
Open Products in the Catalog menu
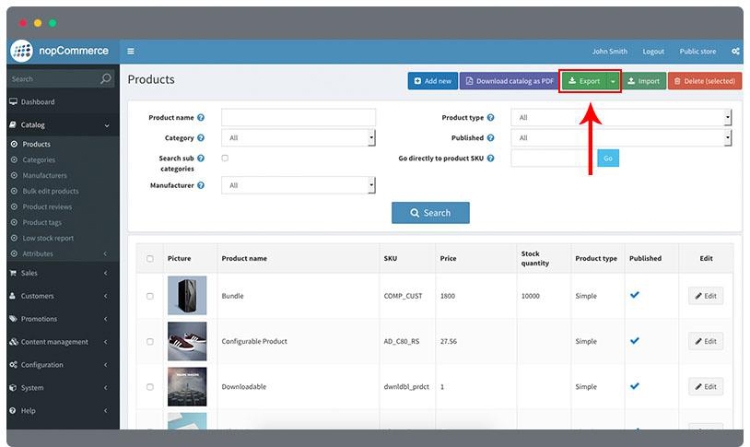36,144
